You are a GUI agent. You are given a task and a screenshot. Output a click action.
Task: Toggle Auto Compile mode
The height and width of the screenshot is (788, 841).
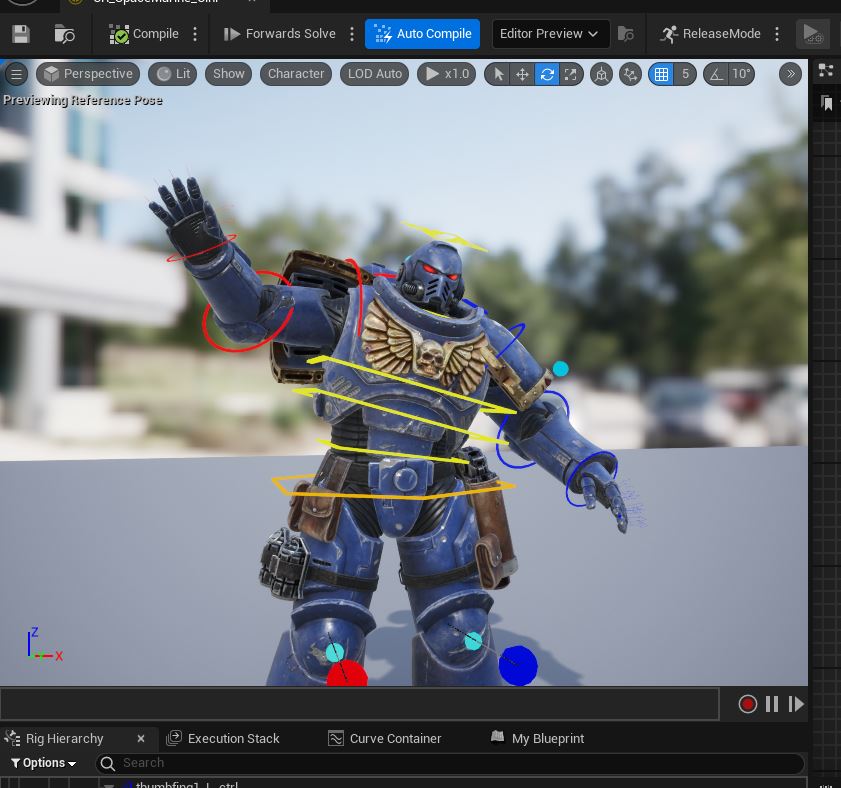click(x=422, y=34)
